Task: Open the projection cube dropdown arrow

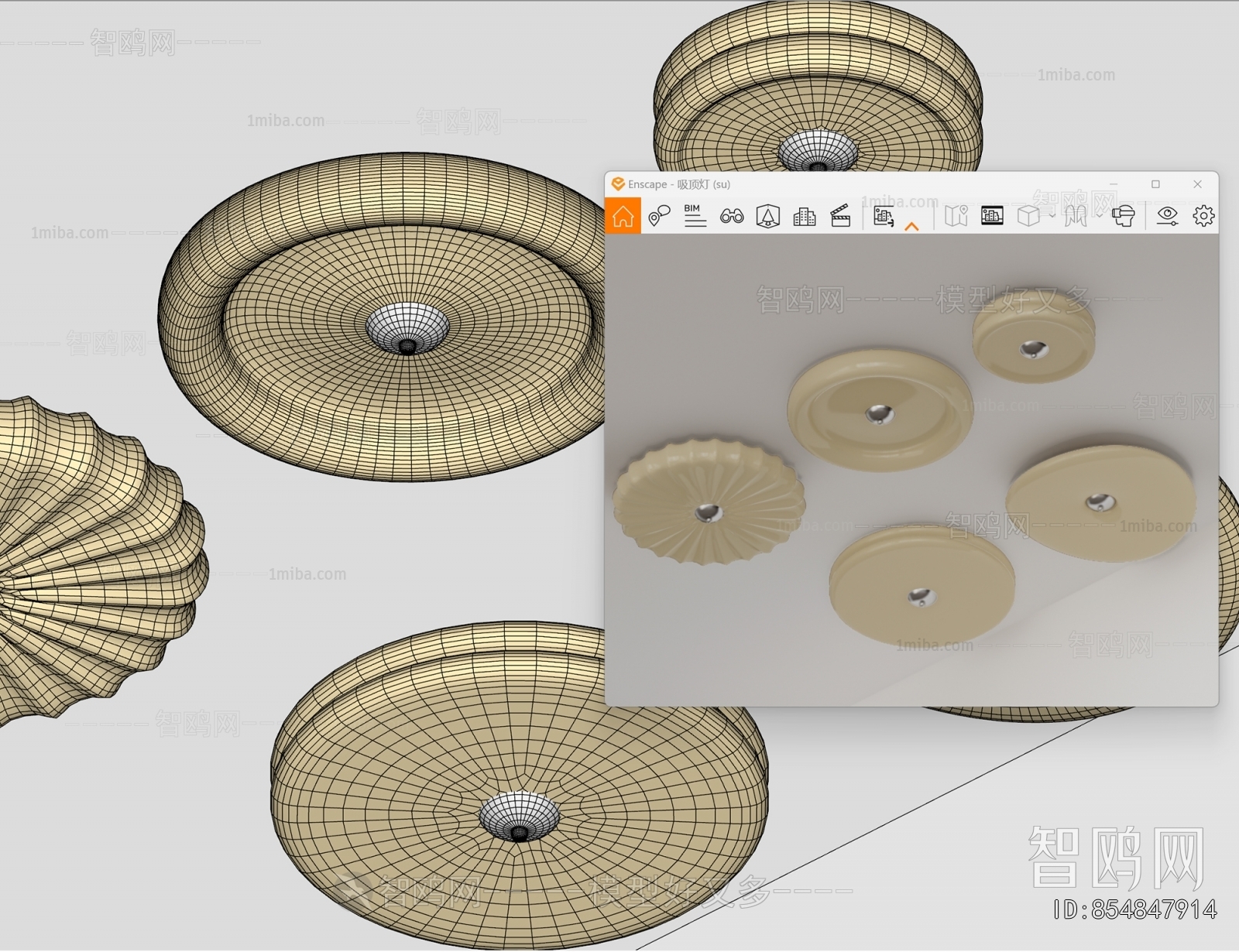Action: click(1051, 216)
